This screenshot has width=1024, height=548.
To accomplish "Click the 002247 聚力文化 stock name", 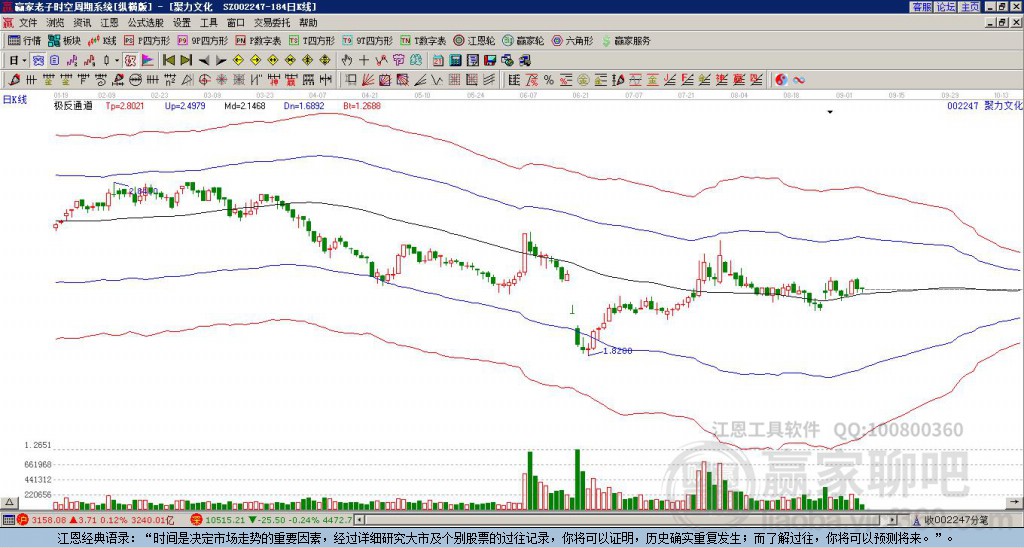I will click(x=985, y=105).
